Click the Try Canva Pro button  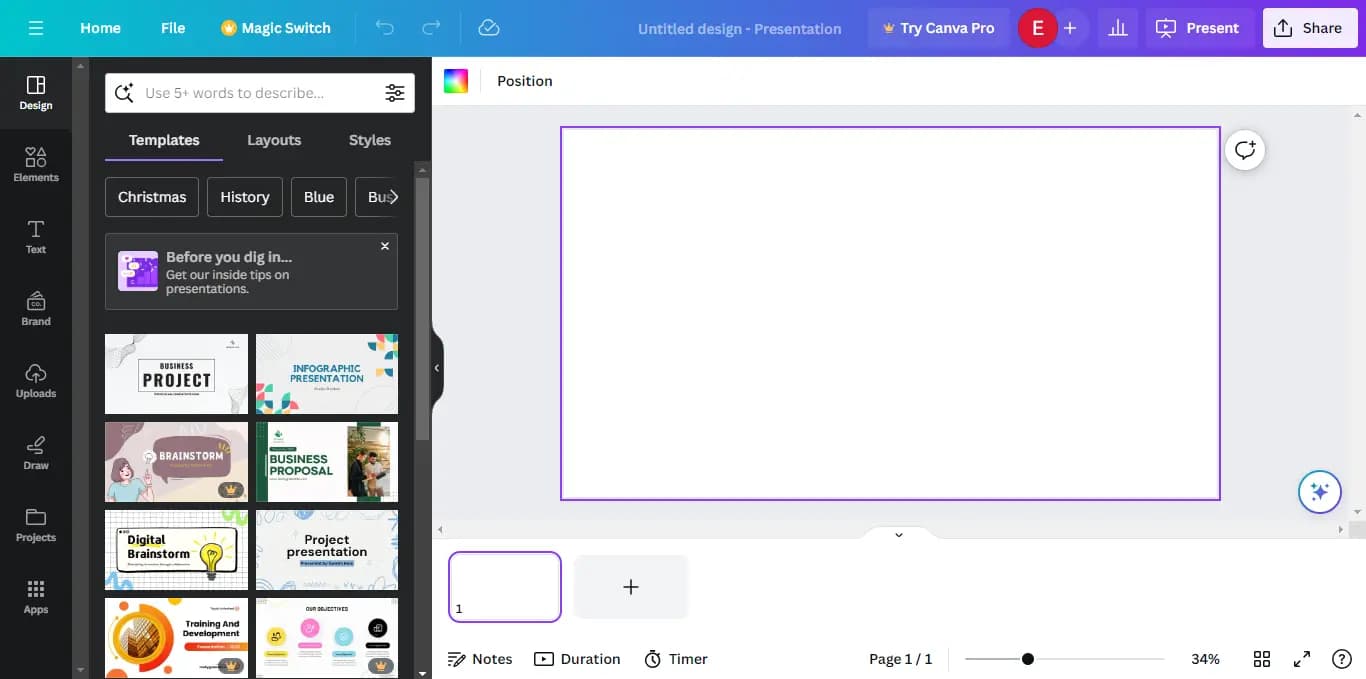click(938, 28)
